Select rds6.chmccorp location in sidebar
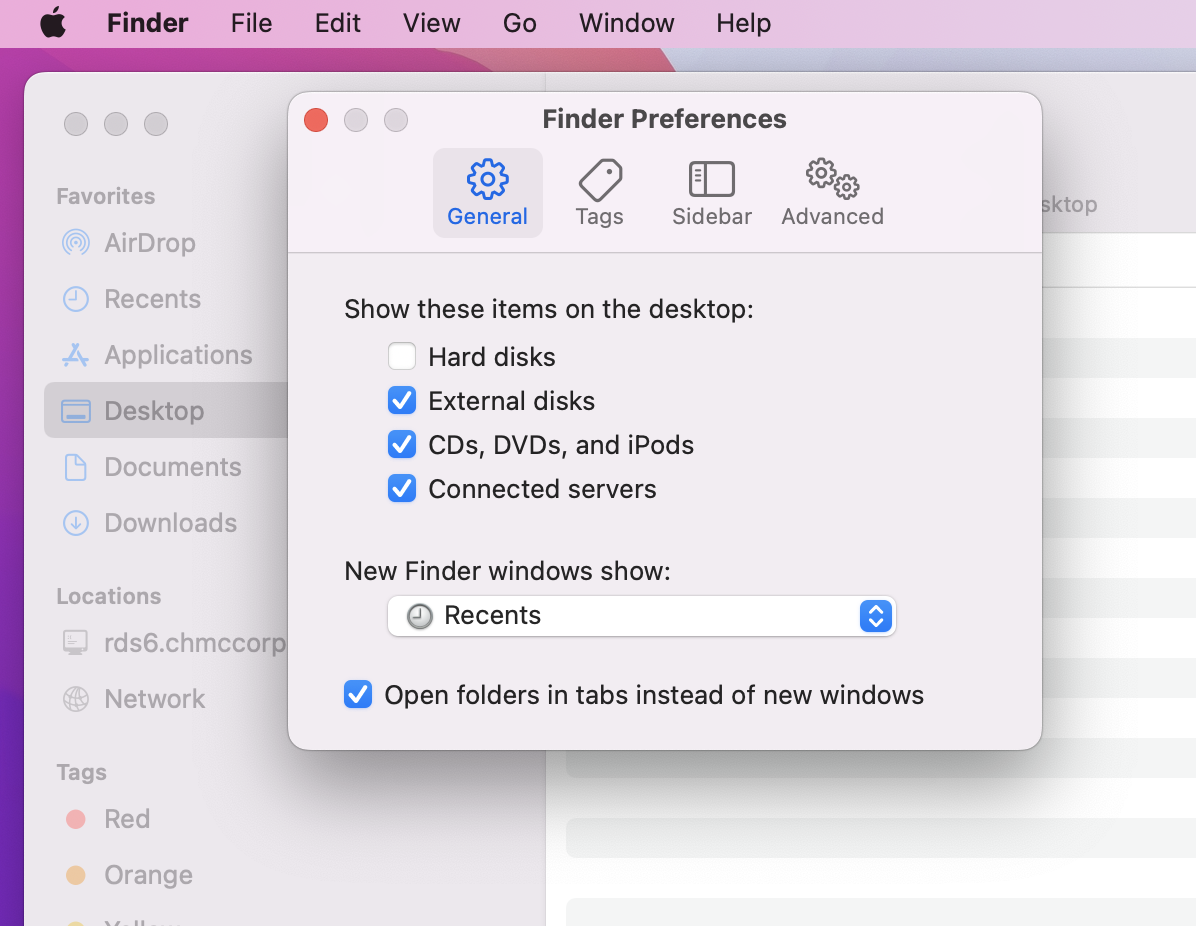This screenshot has width=1196, height=926. tap(195, 642)
